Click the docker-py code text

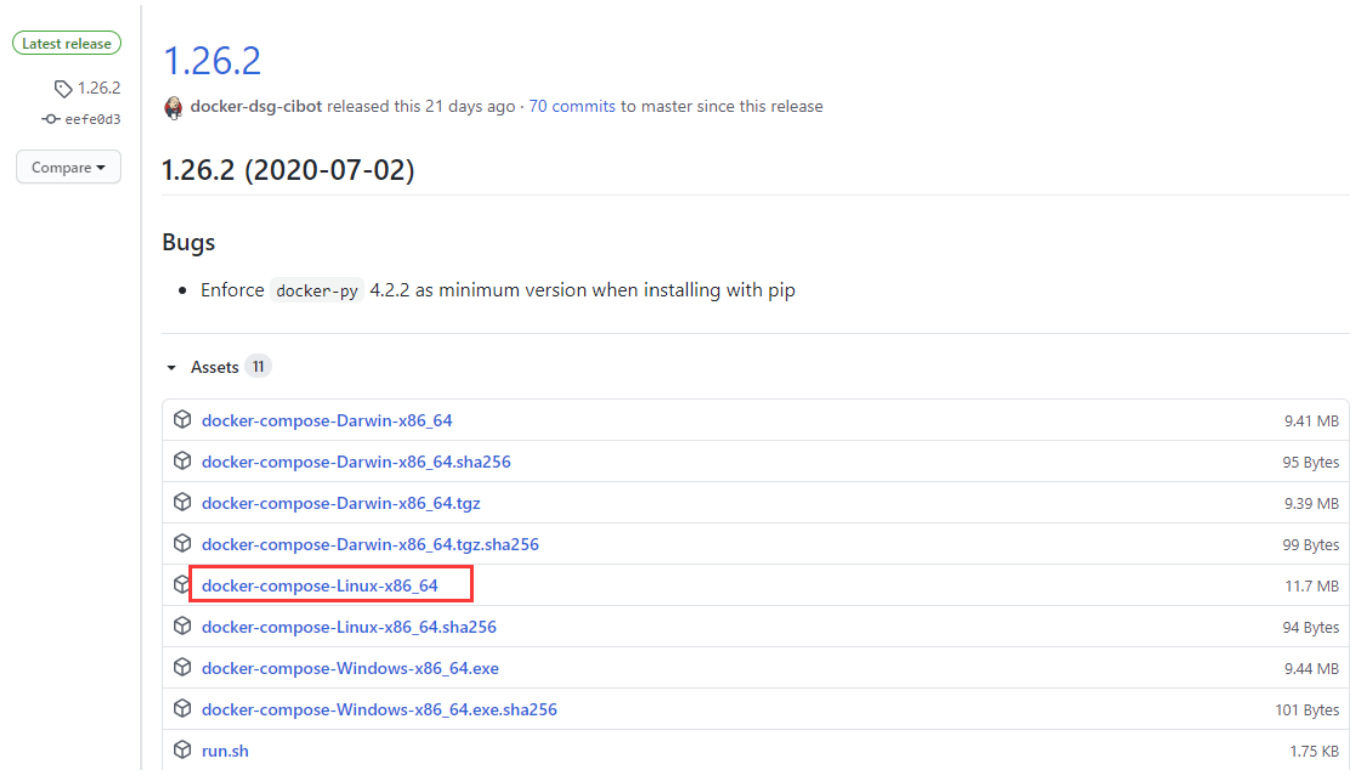point(317,291)
